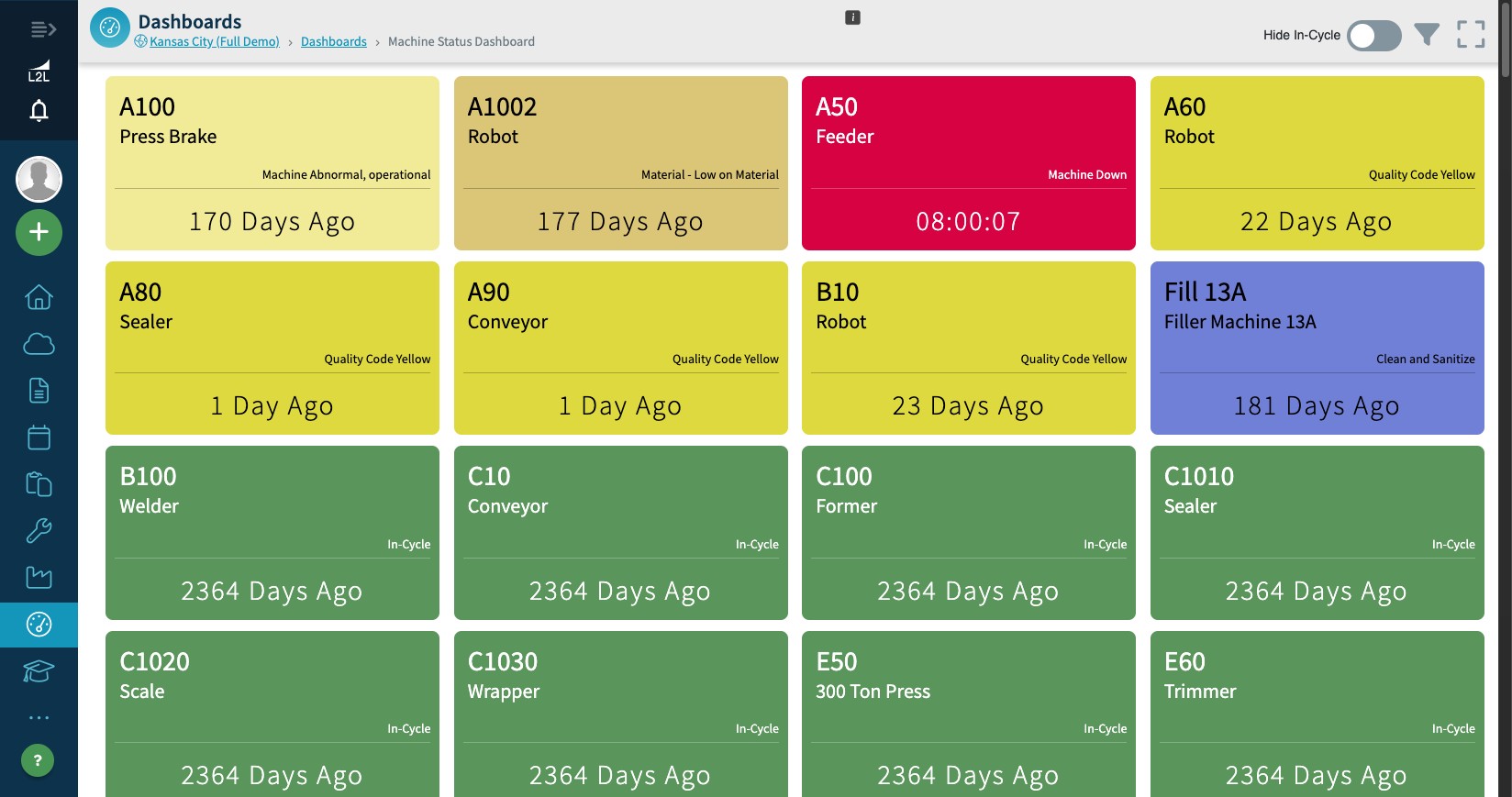
Task: Open the blue Fill 13A card
Action: click(x=1317, y=348)
